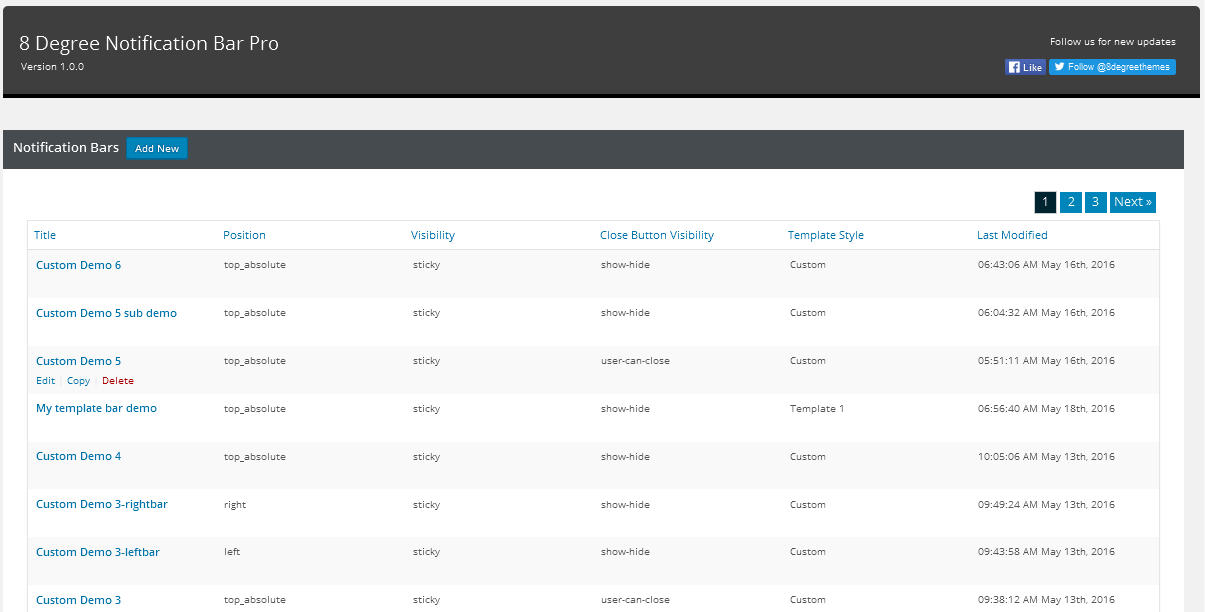The width and height of the screenshot is (1205, 612).
Task: Open Custom Demo 3-rightbar
Action: coord(102,504)
